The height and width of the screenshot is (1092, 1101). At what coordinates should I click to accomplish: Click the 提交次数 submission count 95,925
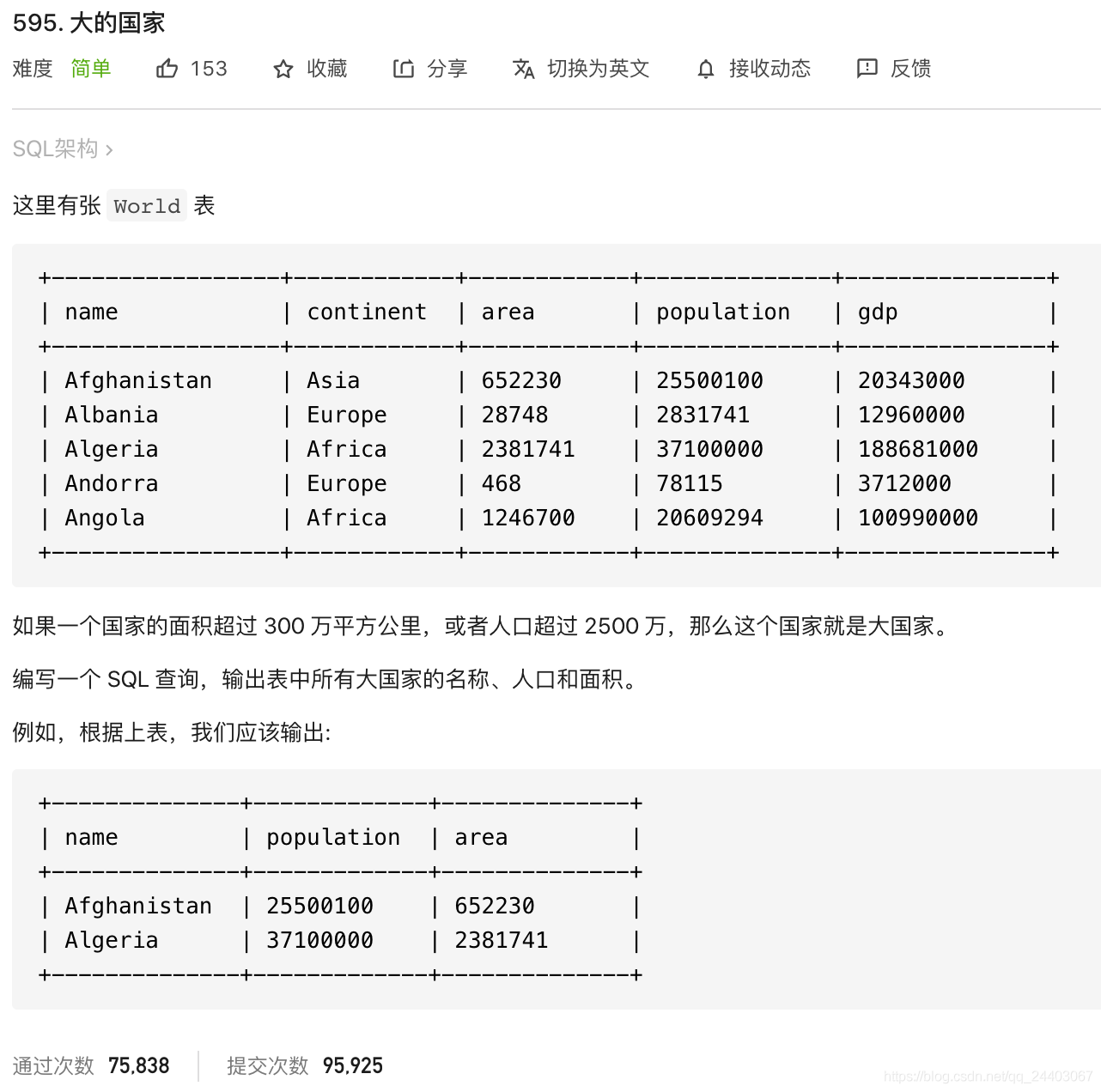point(353,1065)
